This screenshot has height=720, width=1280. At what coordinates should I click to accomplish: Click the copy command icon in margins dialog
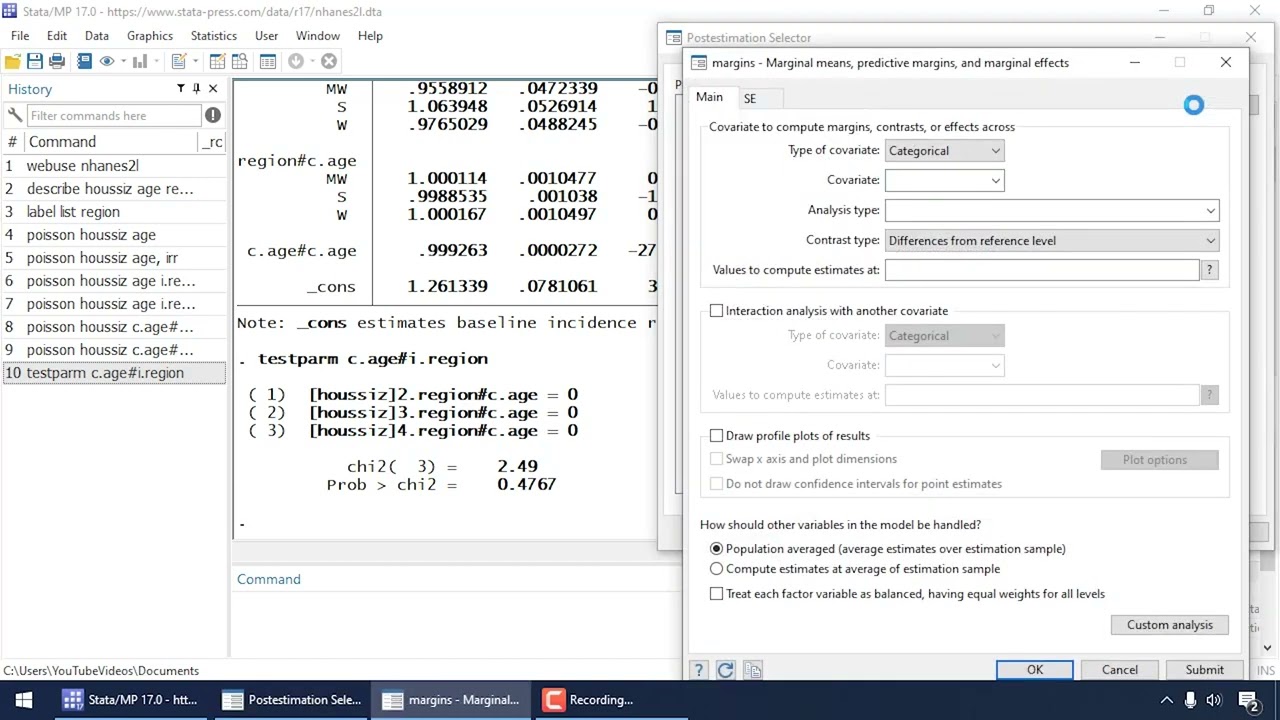[x=753, y=670]
